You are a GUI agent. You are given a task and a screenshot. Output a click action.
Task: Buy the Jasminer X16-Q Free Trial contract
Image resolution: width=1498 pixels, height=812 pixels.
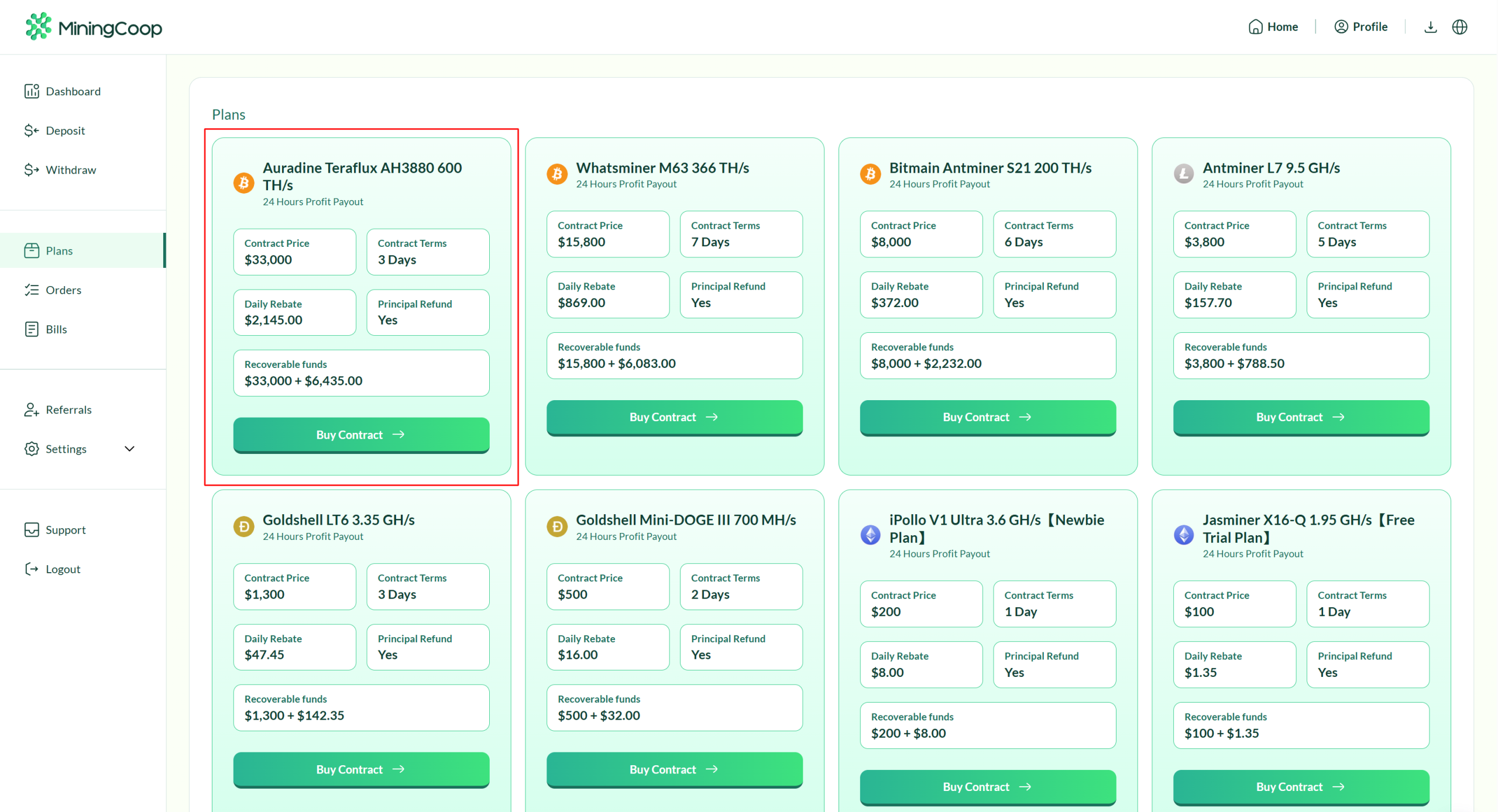click(x=1301, y=787)
